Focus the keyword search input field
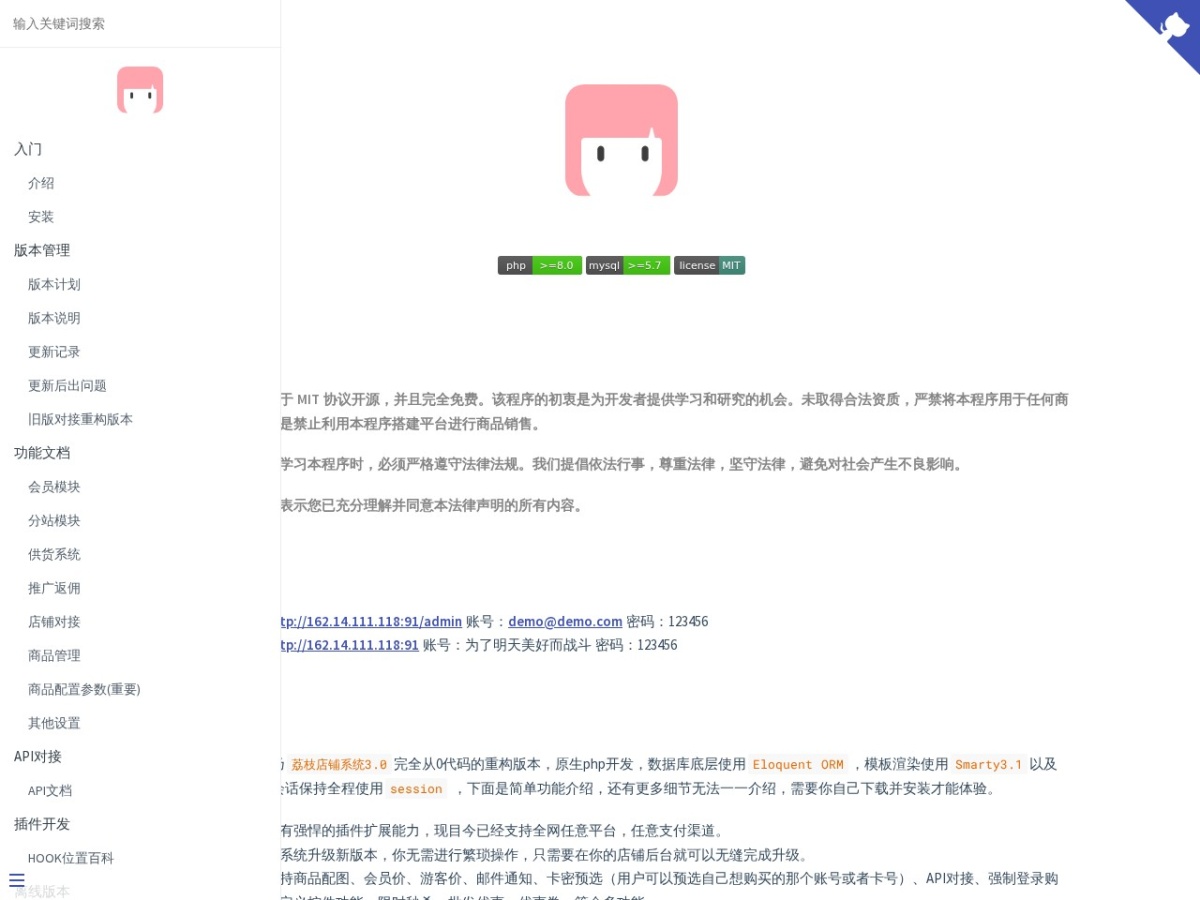The width and height of the screenshot is (1200, 900). click(x=140, y=23)
